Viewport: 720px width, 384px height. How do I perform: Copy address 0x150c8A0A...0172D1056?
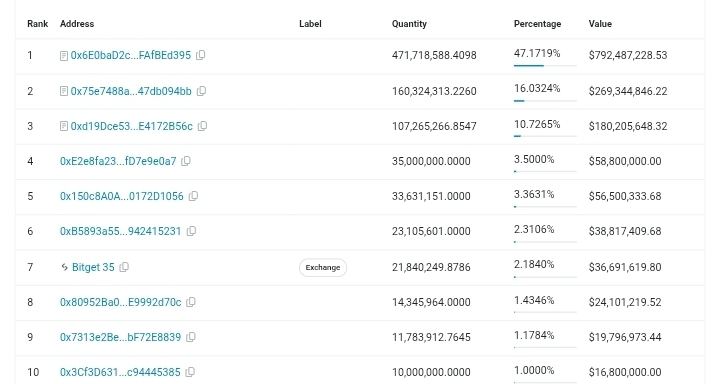tap(193, 196)
